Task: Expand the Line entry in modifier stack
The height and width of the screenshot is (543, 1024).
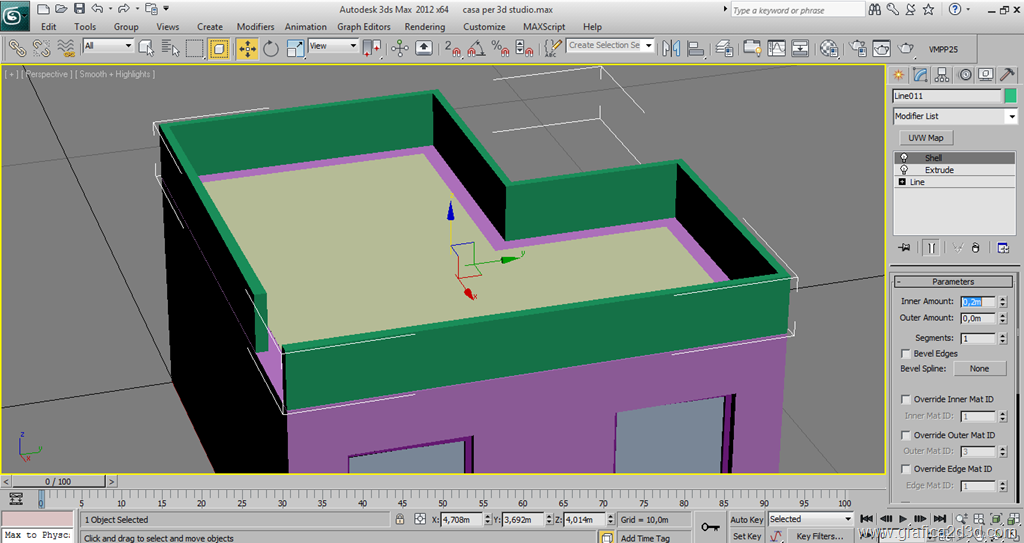Action: [903, 182]
